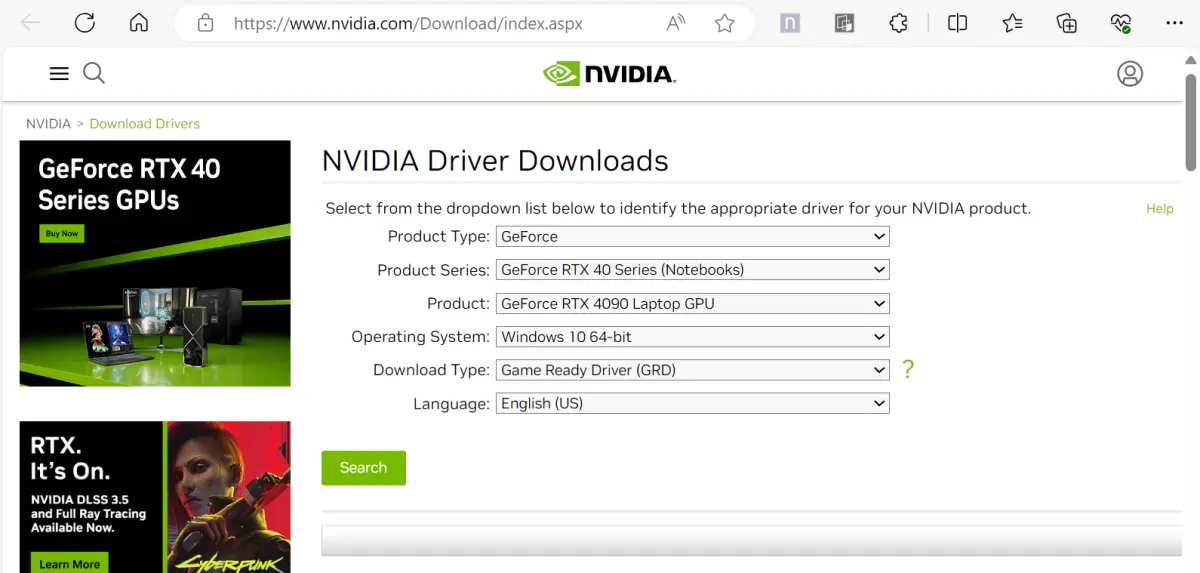Open the extension icon beside the 'n' icon
The width and height of the screenshot is (1200, 573).
(x=844, y=23)
